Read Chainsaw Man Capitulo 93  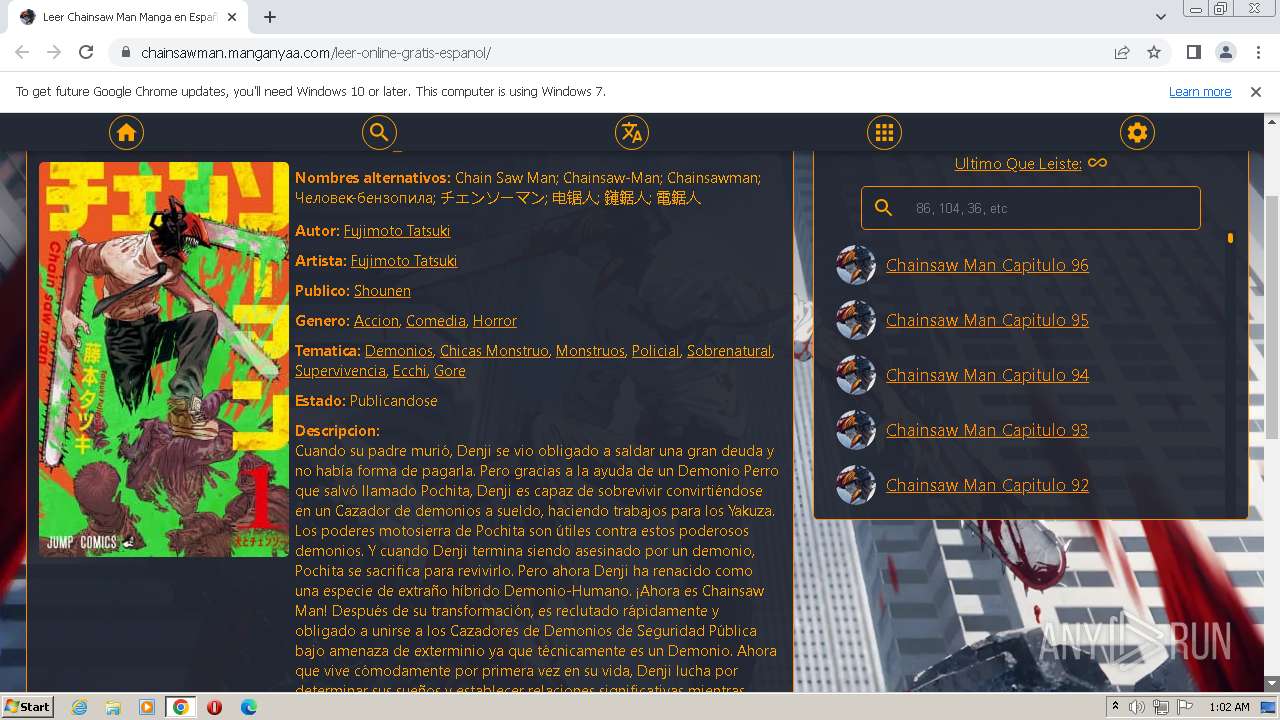pos(987,430)
